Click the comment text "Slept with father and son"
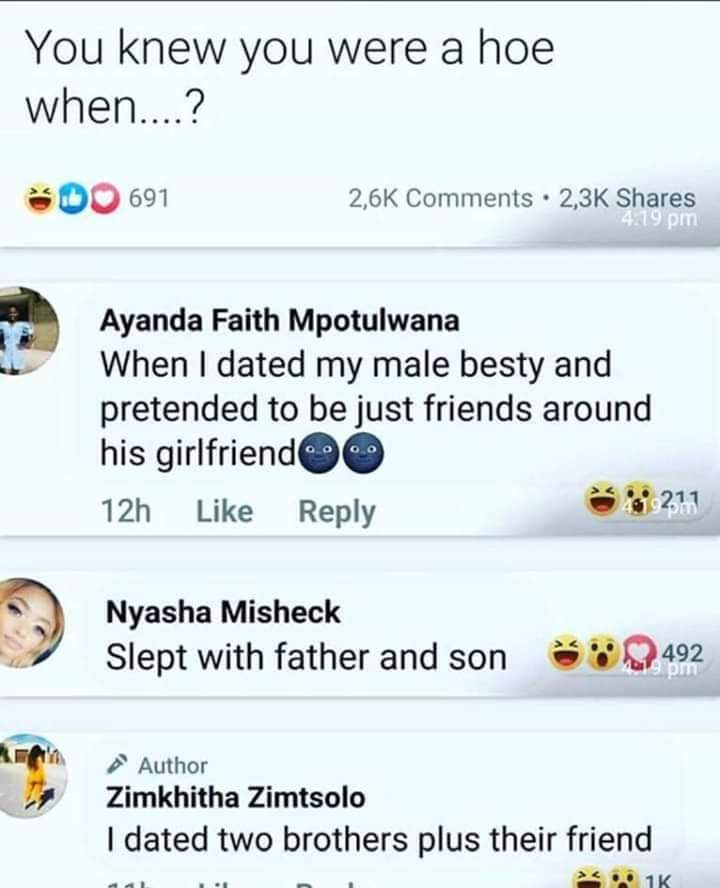 point(305,657)
